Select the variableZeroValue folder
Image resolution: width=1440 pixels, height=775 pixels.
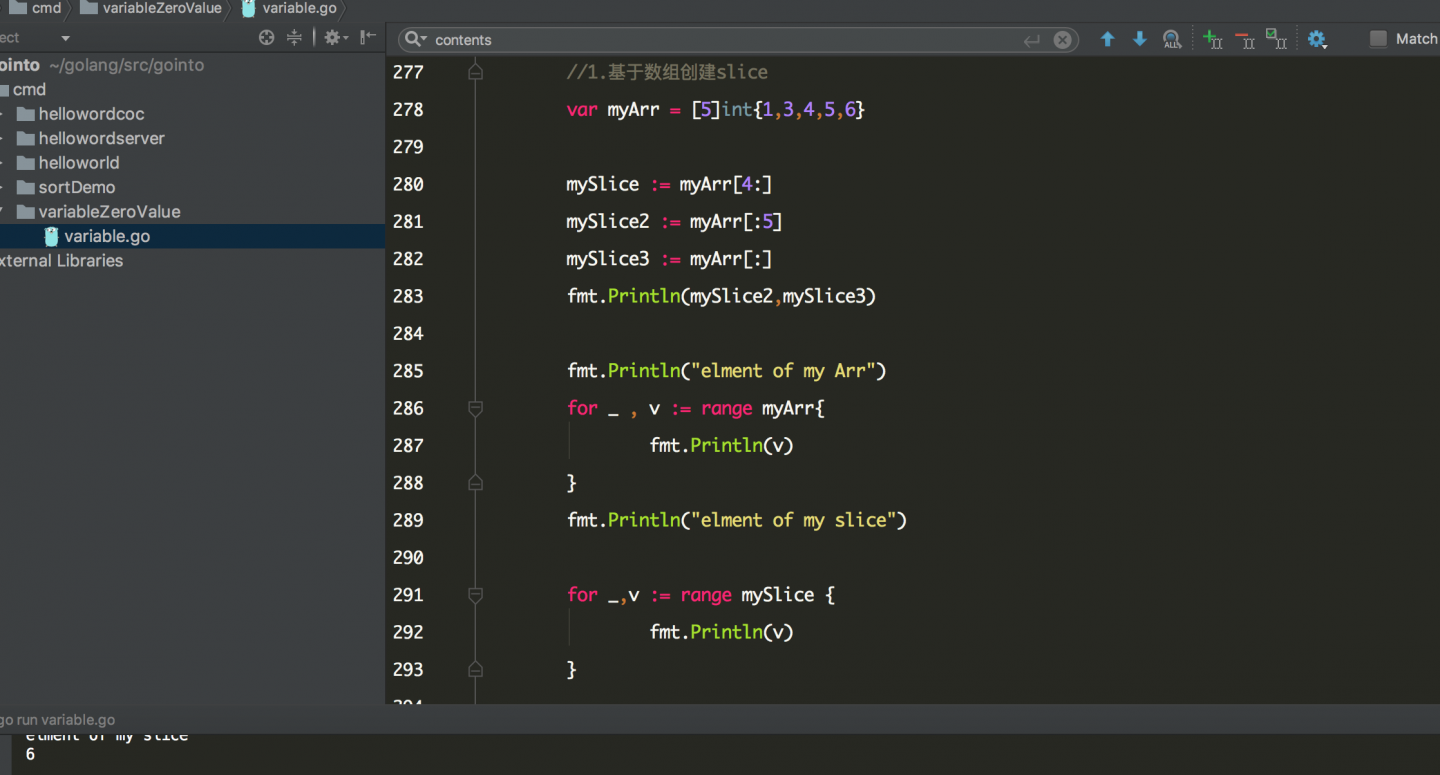click(109, 212)
